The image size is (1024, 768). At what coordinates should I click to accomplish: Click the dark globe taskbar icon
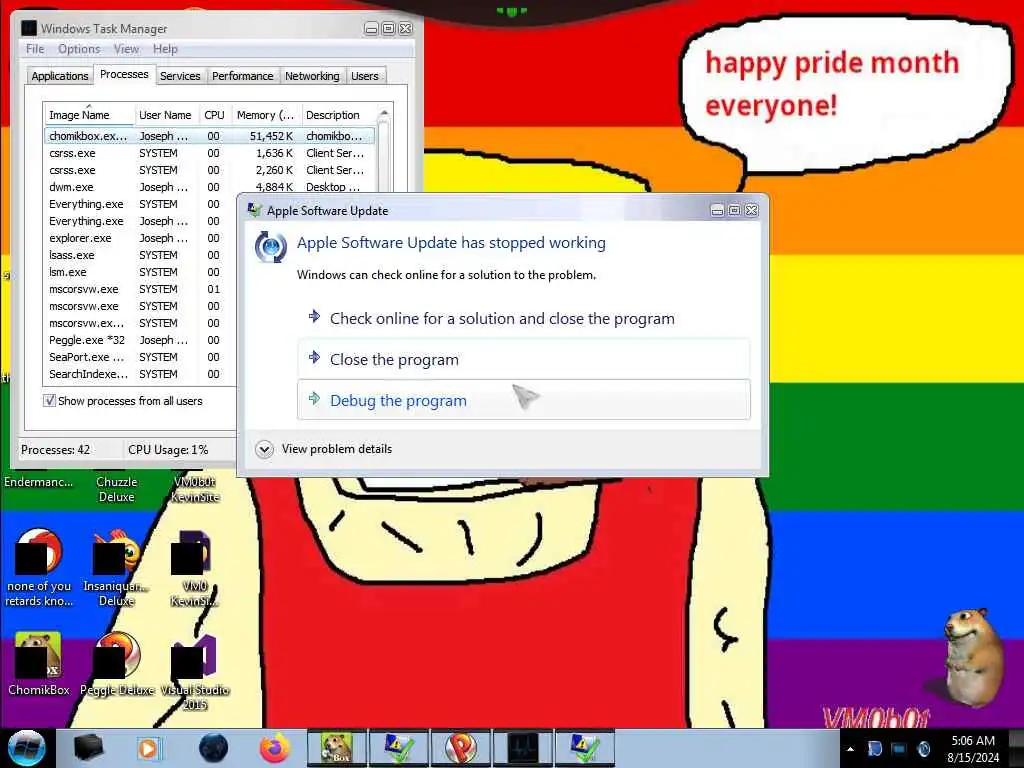[x=214, y=748]
